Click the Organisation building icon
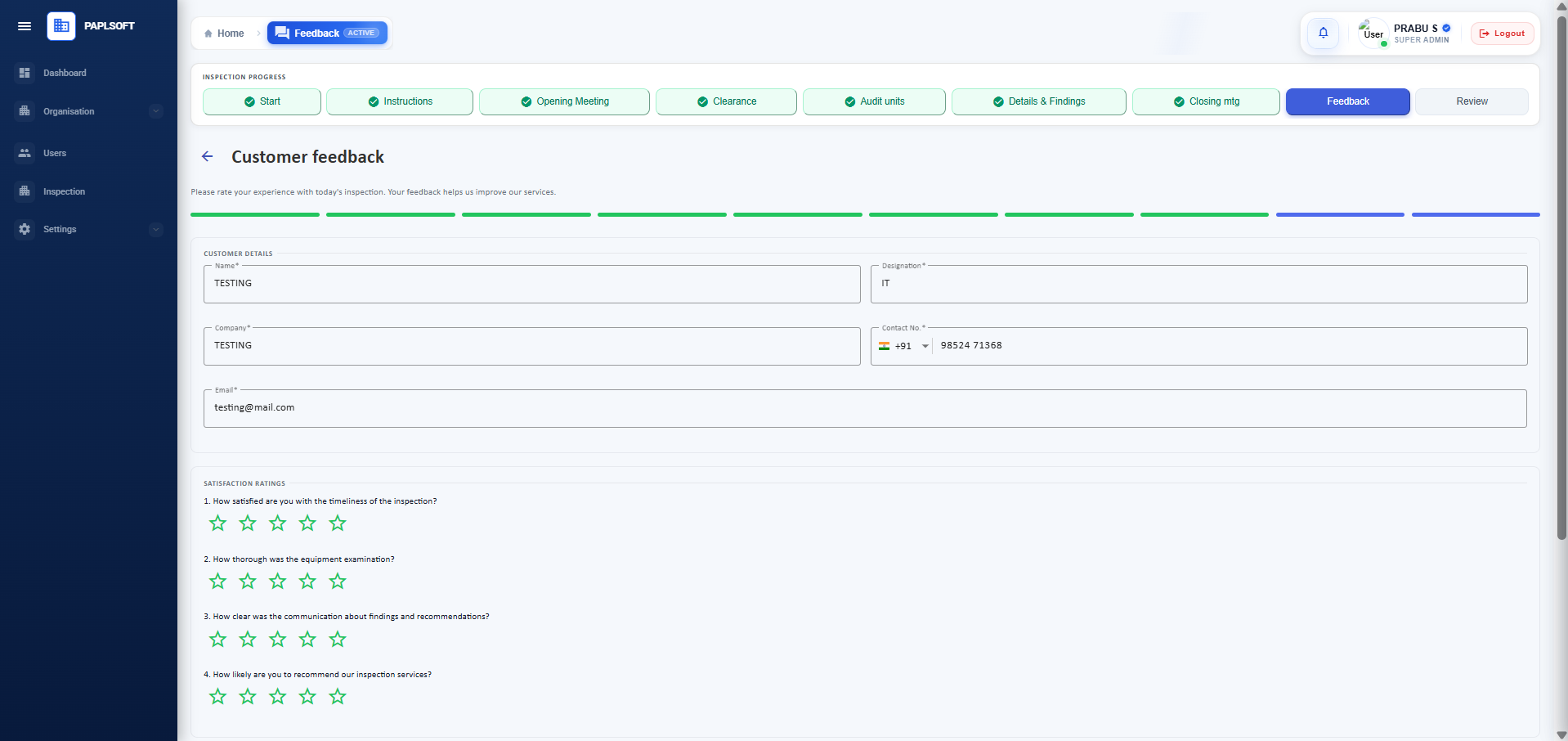Screen dimensions: 1568x741 [25, 111]
